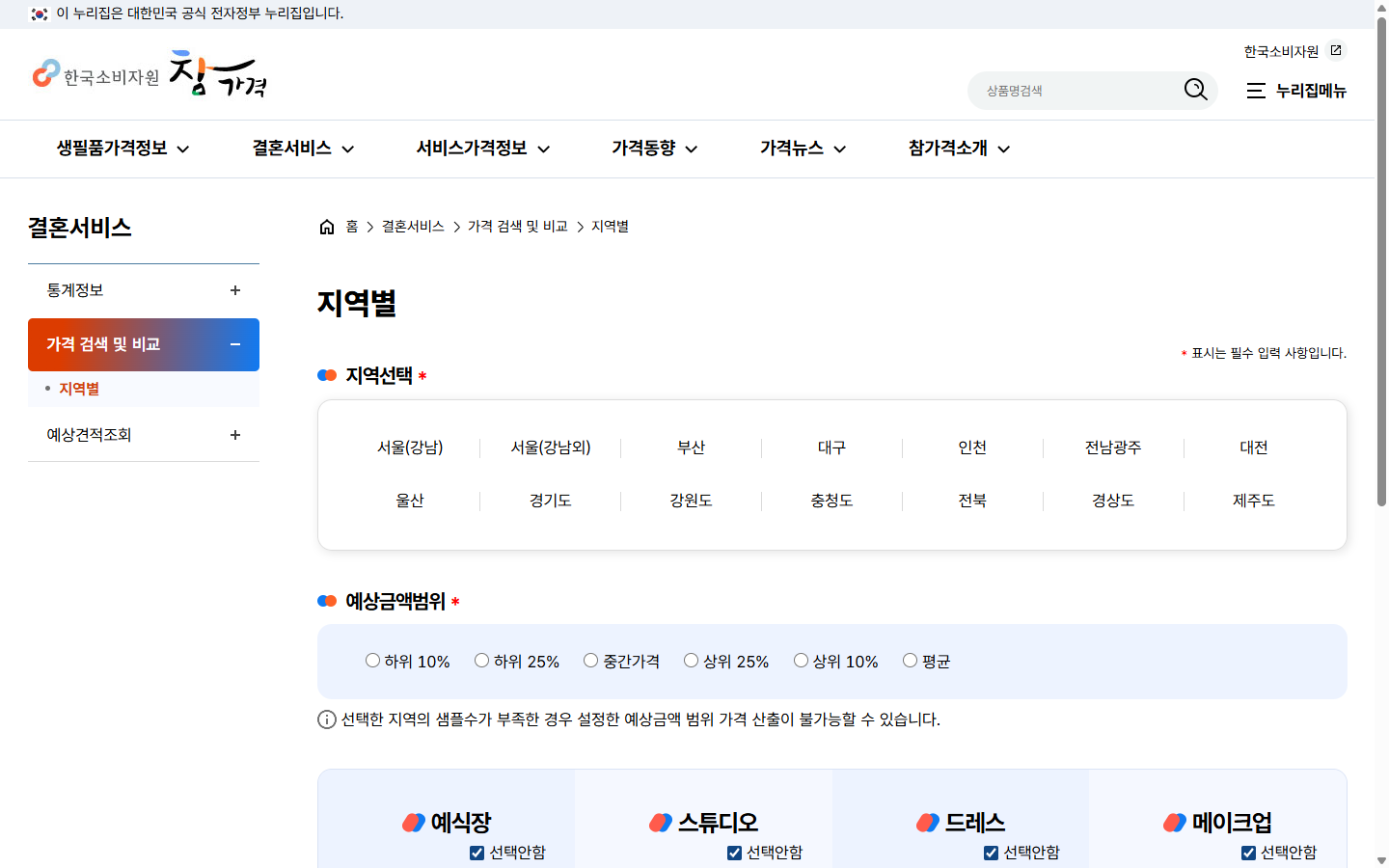Viewport: 1389px width, 868px height.
Task: Select the 충청도 region
Action: [x=831, y=501]
